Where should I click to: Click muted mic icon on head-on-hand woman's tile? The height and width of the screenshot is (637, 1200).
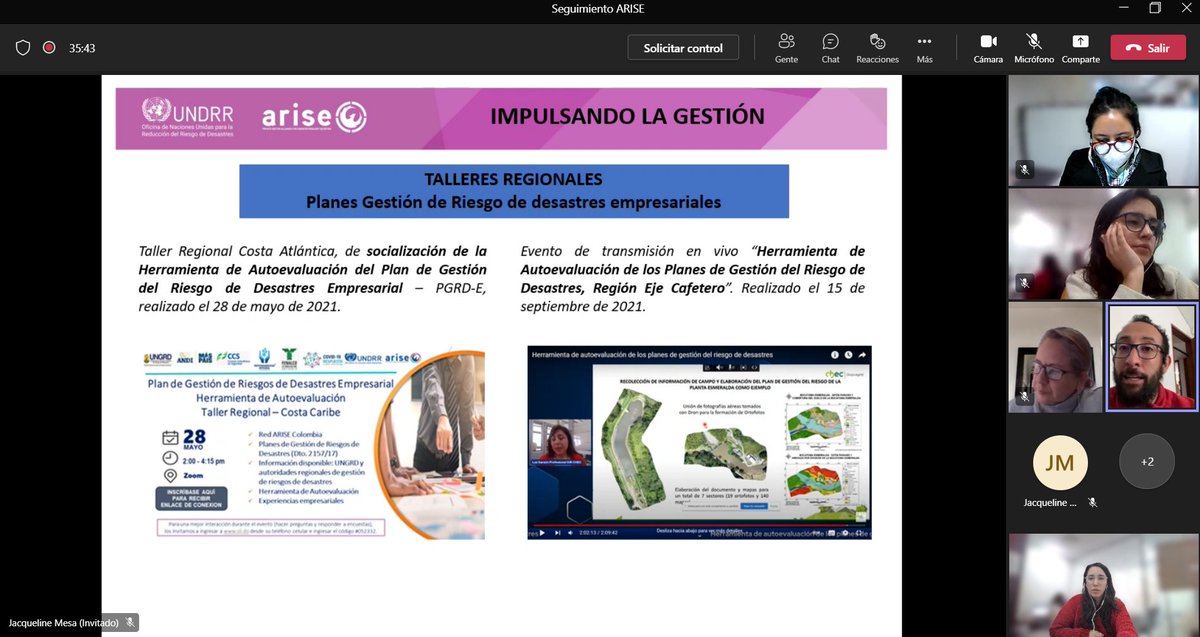pyautogui.click(x=1024, y=283)
